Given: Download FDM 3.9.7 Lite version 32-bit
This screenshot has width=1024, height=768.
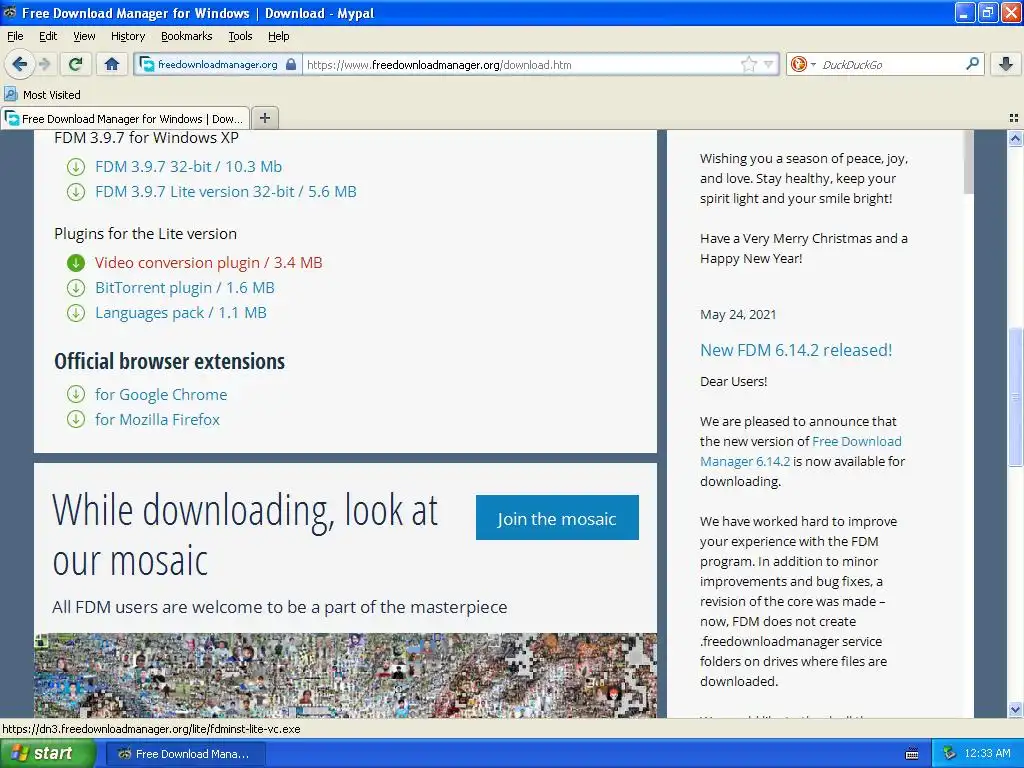Looking at the screenshot, I should coord(225,191).
